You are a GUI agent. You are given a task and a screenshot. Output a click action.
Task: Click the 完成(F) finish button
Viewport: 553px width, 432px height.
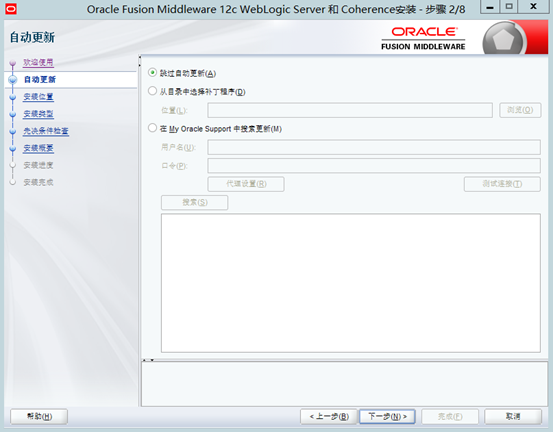[450, 416]
